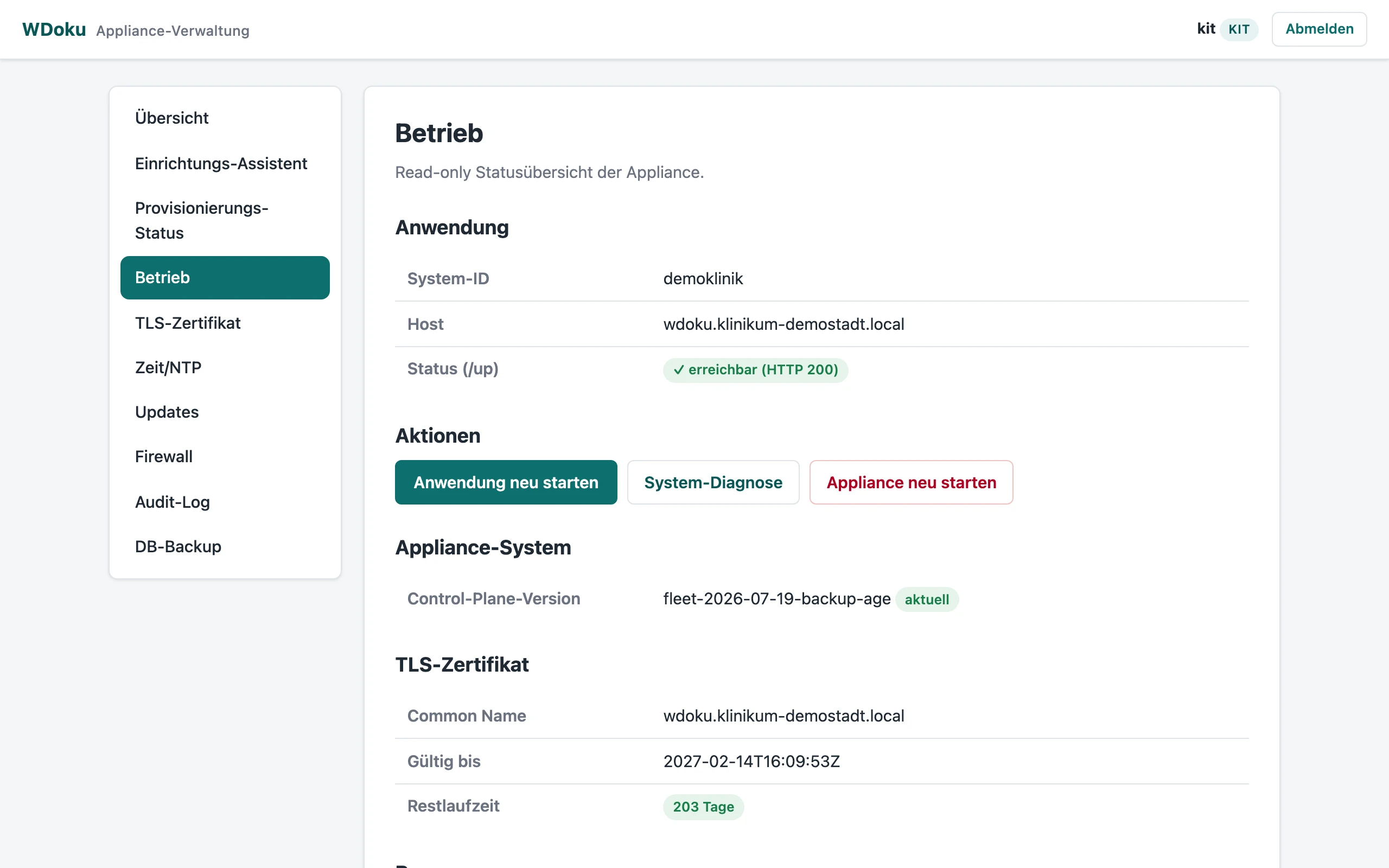Click the Common Name value
Image resolution: width=1389 pixels, height=868 pixels.
coord(783,716)
